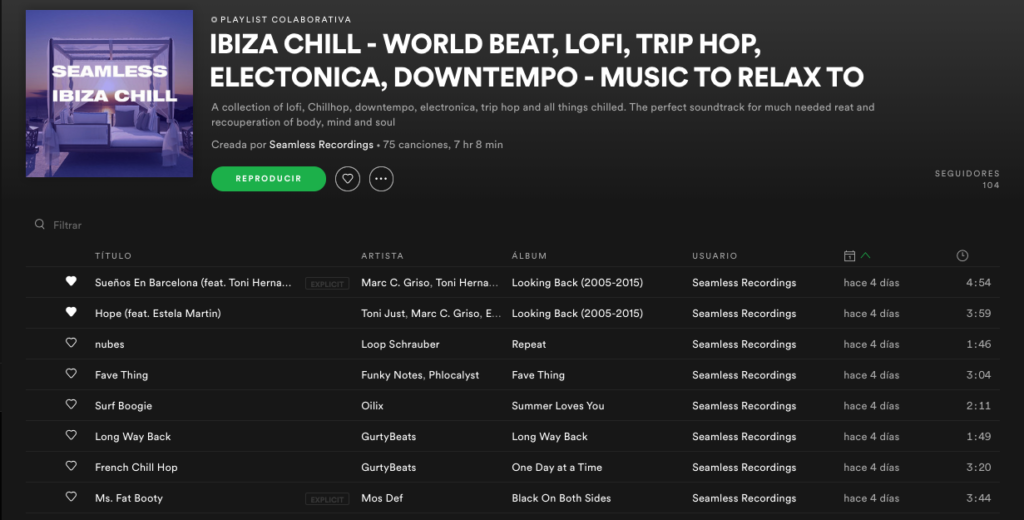Screen dimensions: 1024x520
Task: Click the PLAYLIST COLABORATIVA label
Action: tap(285, 20)
